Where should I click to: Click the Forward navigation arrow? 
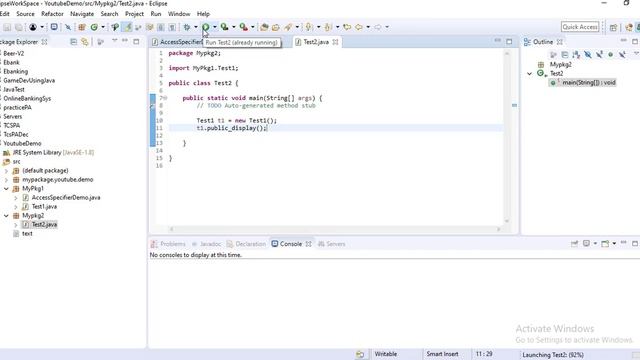[x=378, y=27]
